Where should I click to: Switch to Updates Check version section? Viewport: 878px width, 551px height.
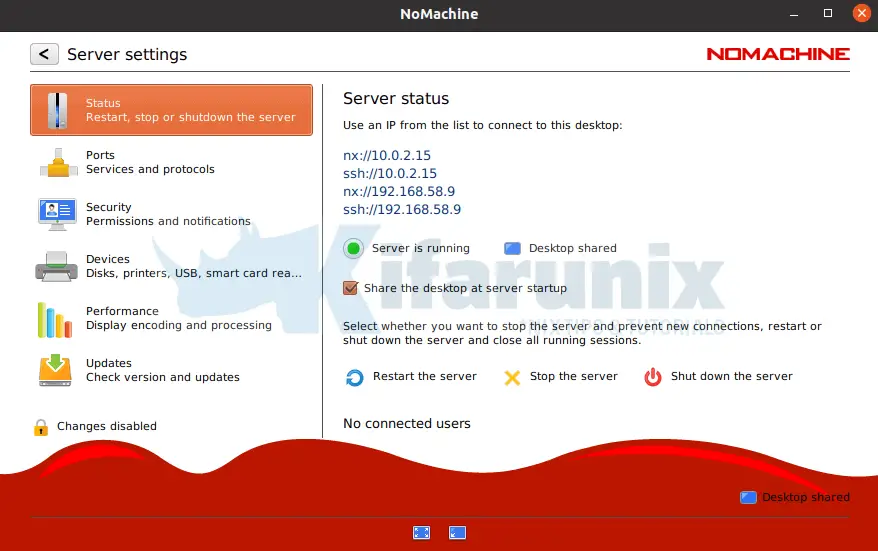(171, 371)
